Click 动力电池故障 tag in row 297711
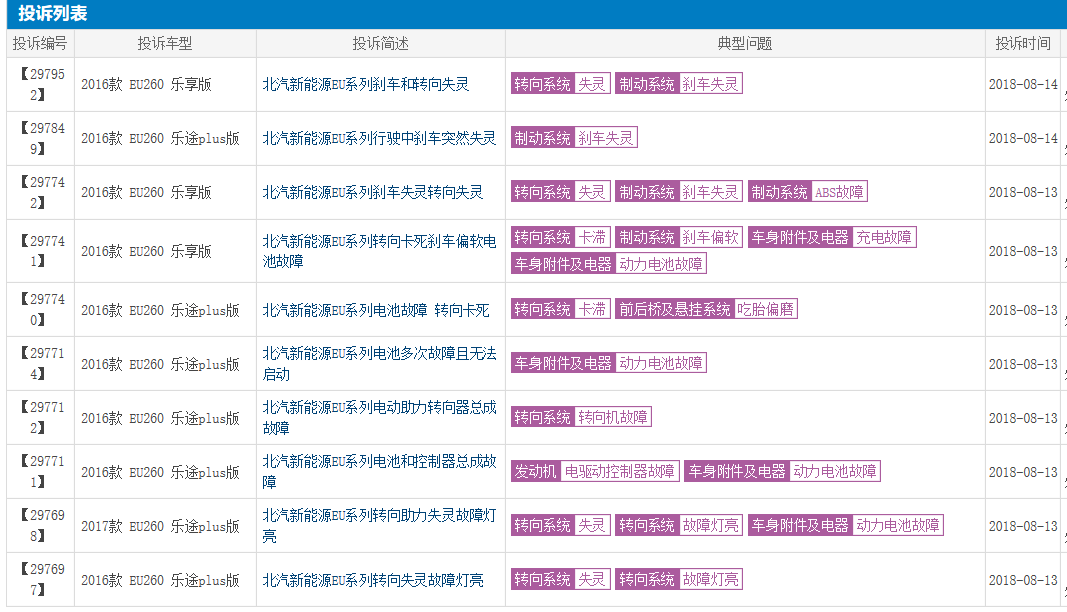The width and height of the screenshot is (1067, 612). pos(783,471)
